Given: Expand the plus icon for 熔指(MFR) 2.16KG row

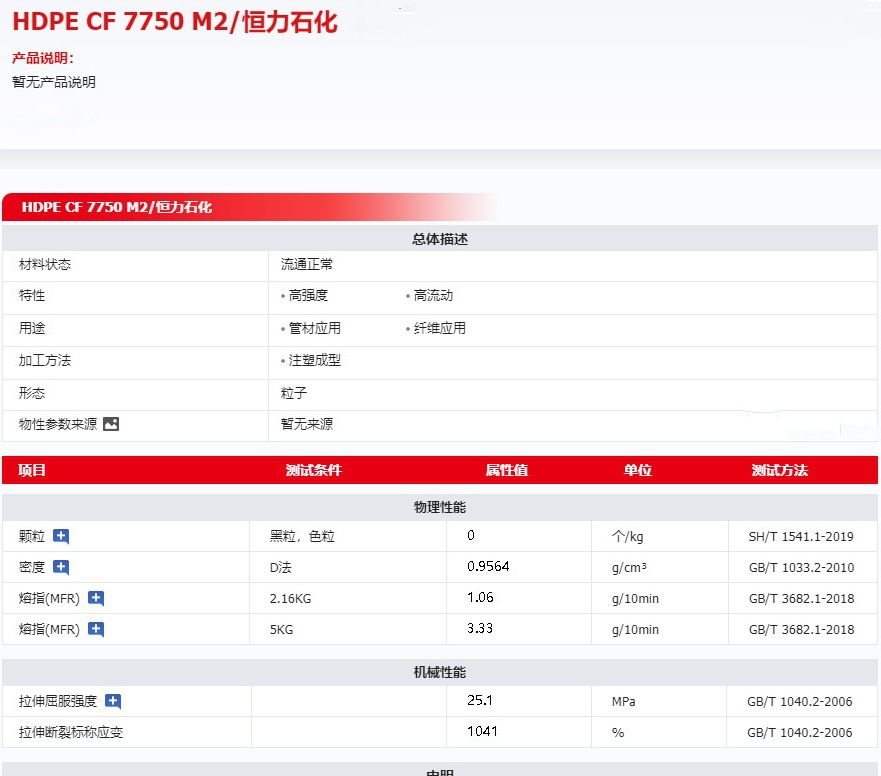Looking at the screenshot, I should pyautogui.click(x=96, y=598).
